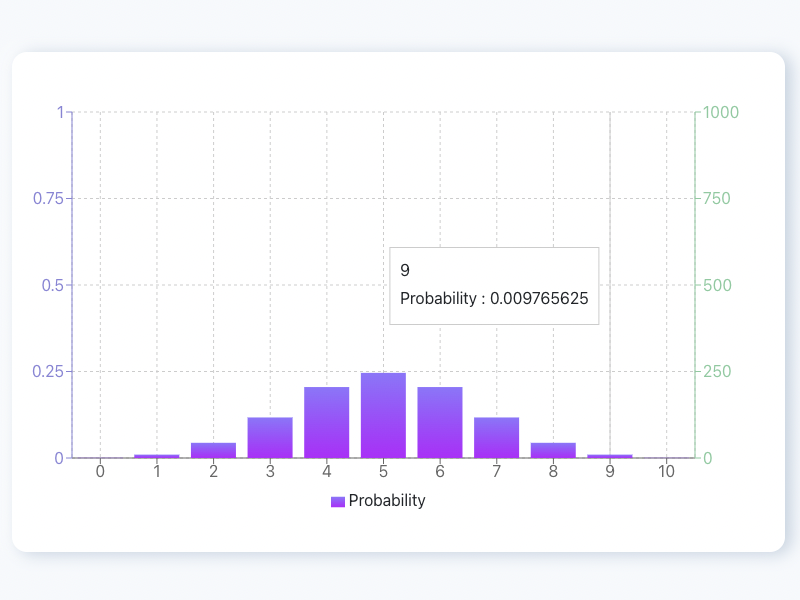Image resolution: width=800 pixels, height=600 pixels.
Task: Click the small bar at value 8
Action: point(553,450)
